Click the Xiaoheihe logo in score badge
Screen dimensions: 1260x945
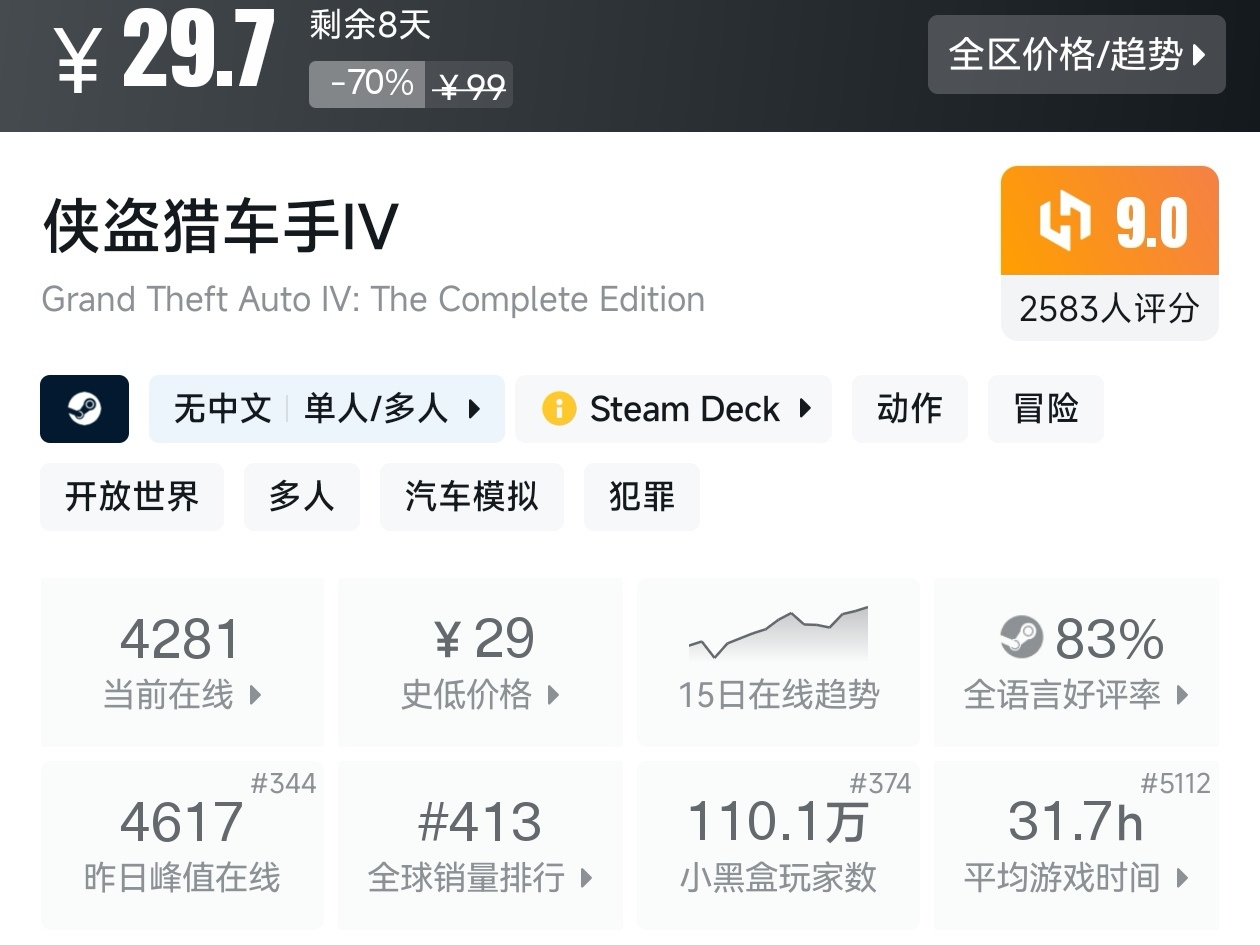(1065, 222)
